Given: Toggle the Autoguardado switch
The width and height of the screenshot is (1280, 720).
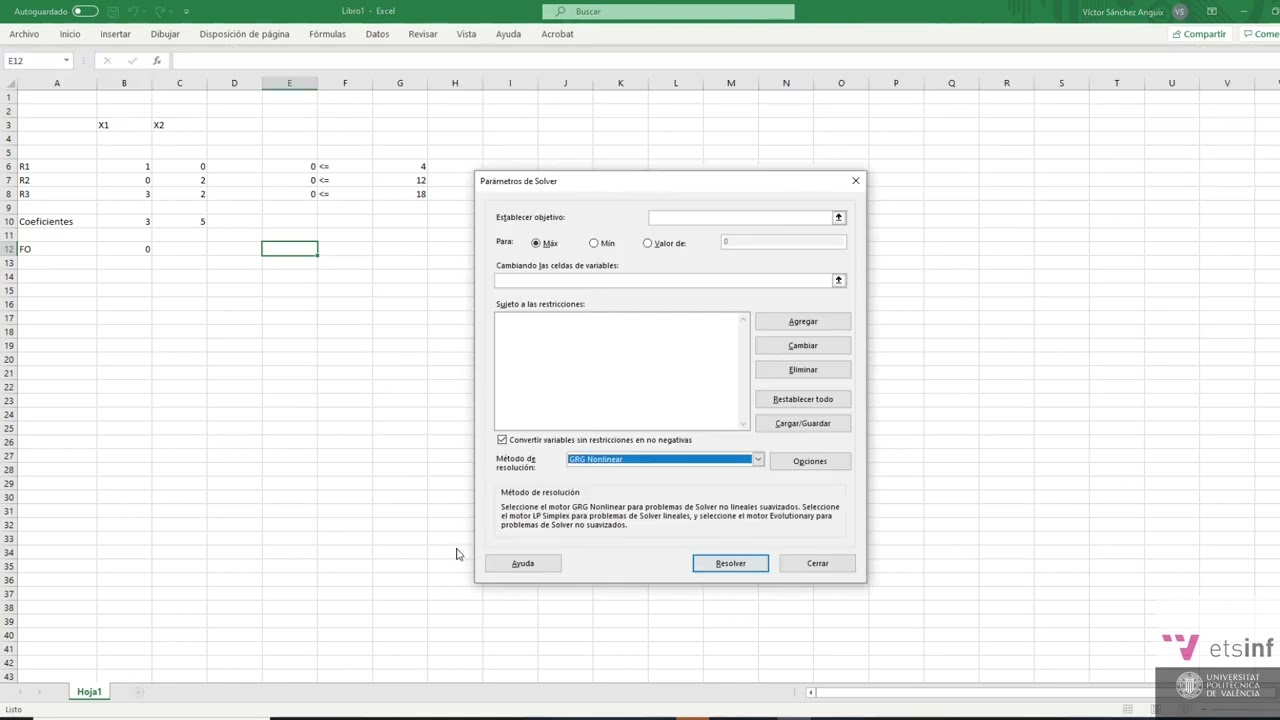Looking at the screenshot, I should click(85, 11).
